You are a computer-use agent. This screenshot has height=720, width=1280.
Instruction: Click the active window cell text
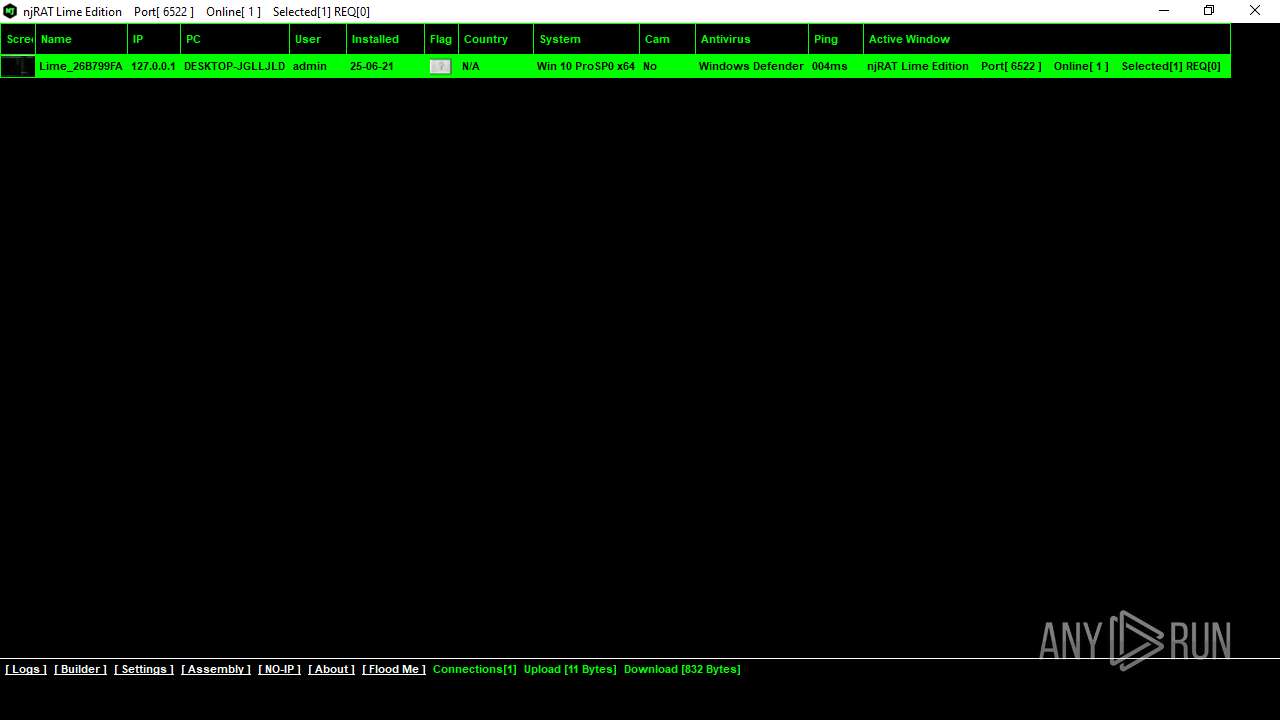pyautogui.click(x=1044, y=66)
